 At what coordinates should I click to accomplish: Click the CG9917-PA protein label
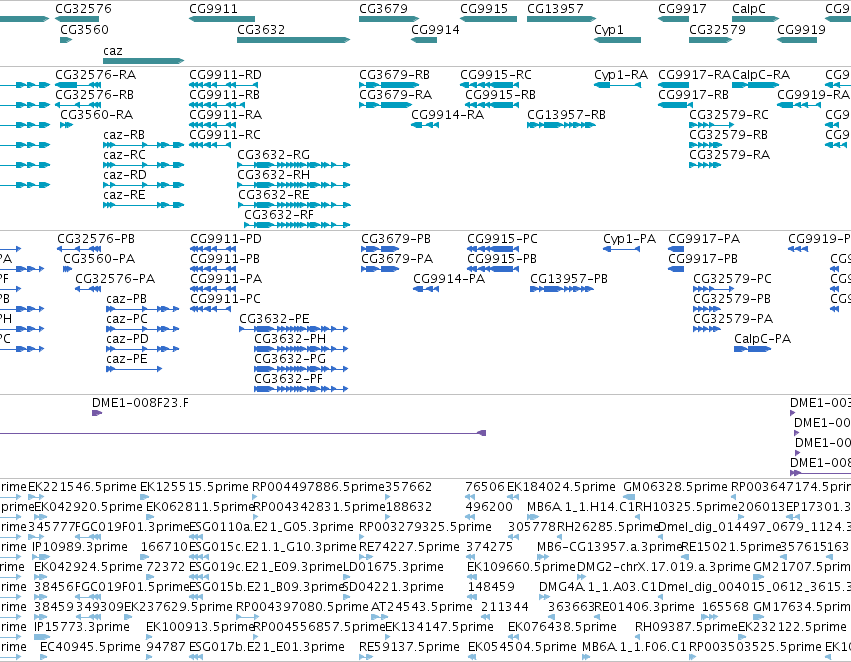click(x=704, y=239)
